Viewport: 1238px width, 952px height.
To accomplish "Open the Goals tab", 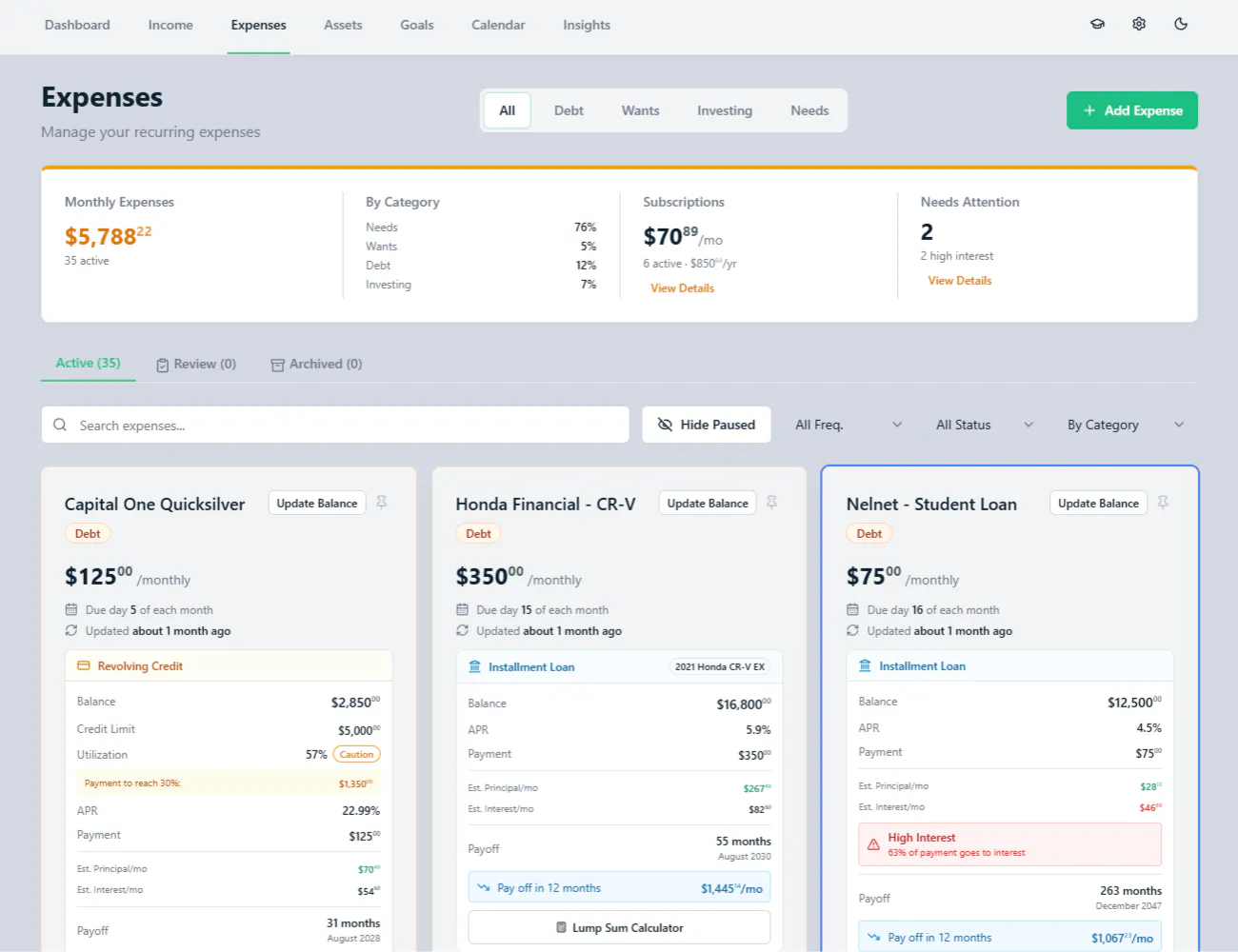I will [x=417, y=25].
